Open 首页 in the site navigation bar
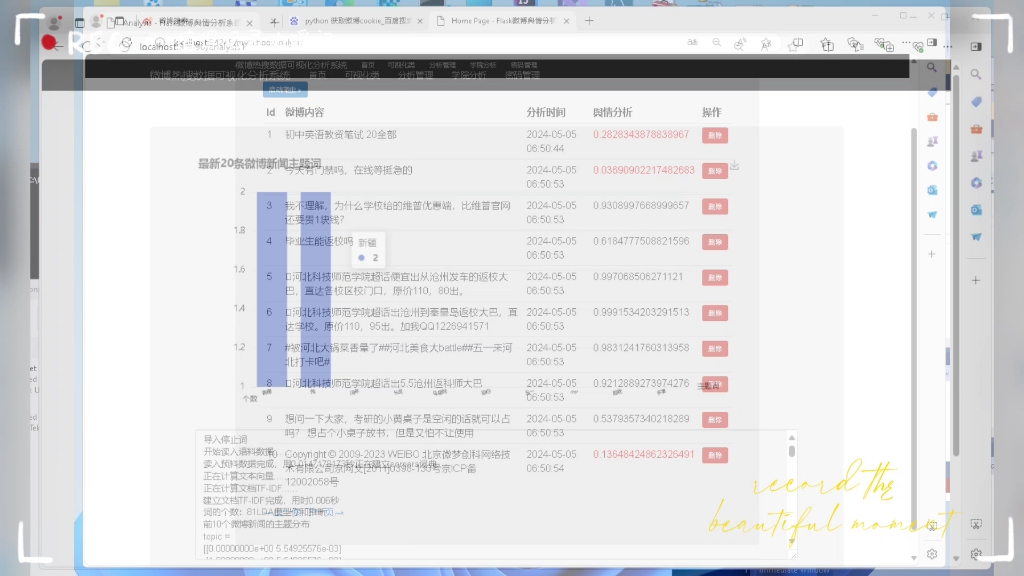 [317, 75]
